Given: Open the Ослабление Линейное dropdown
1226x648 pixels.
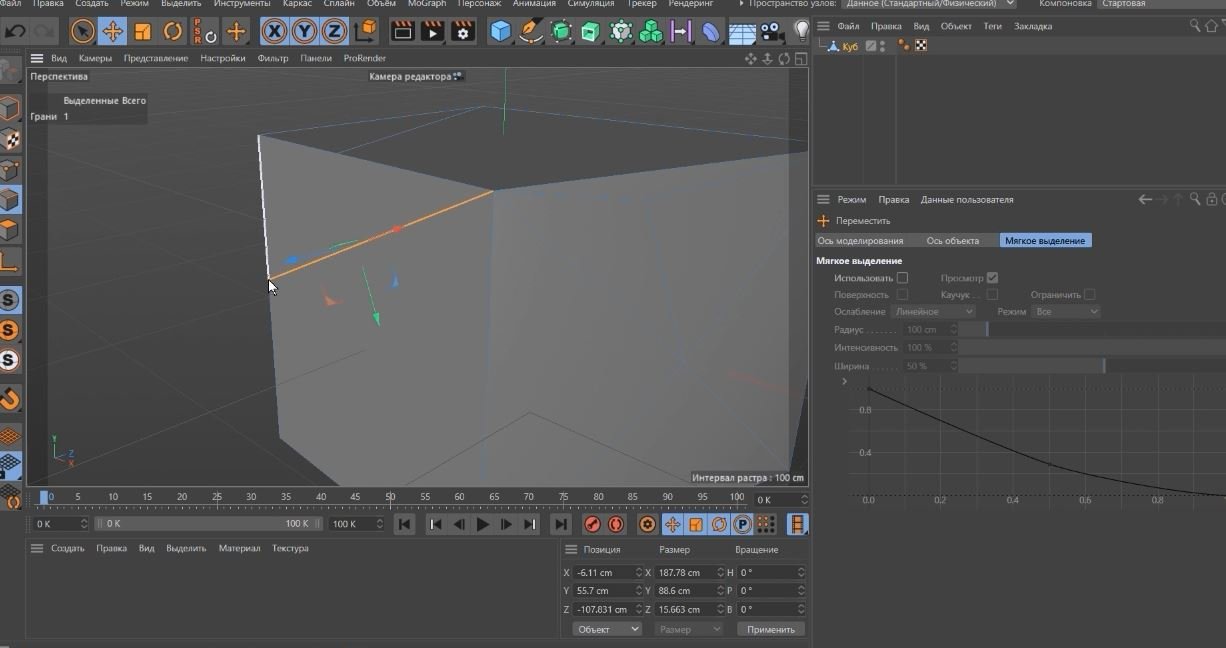Looking at the screenshot, I should (x=932, y=312).
